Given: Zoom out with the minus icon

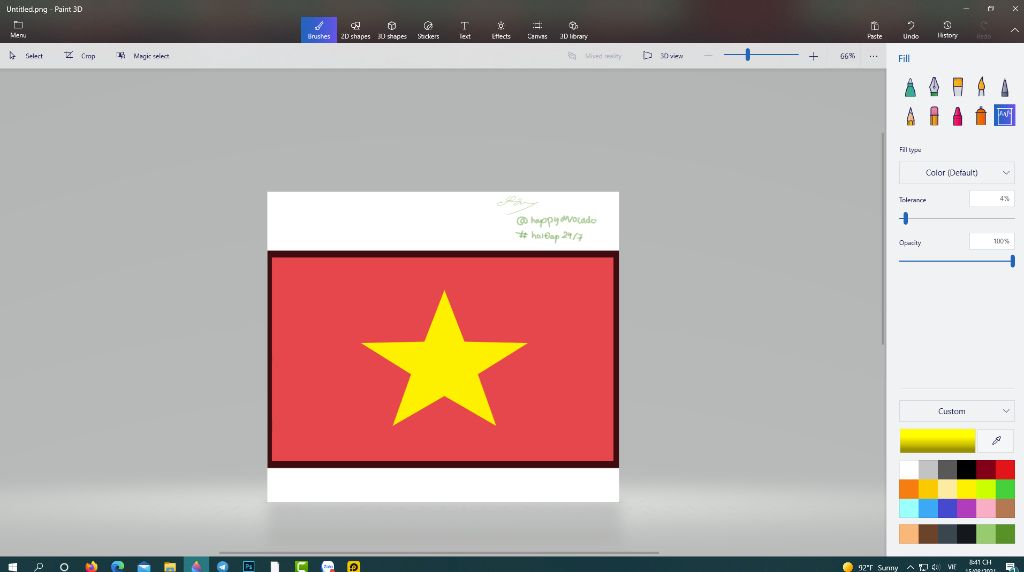Looking at the screenshot, I should [x=708, y=56].
